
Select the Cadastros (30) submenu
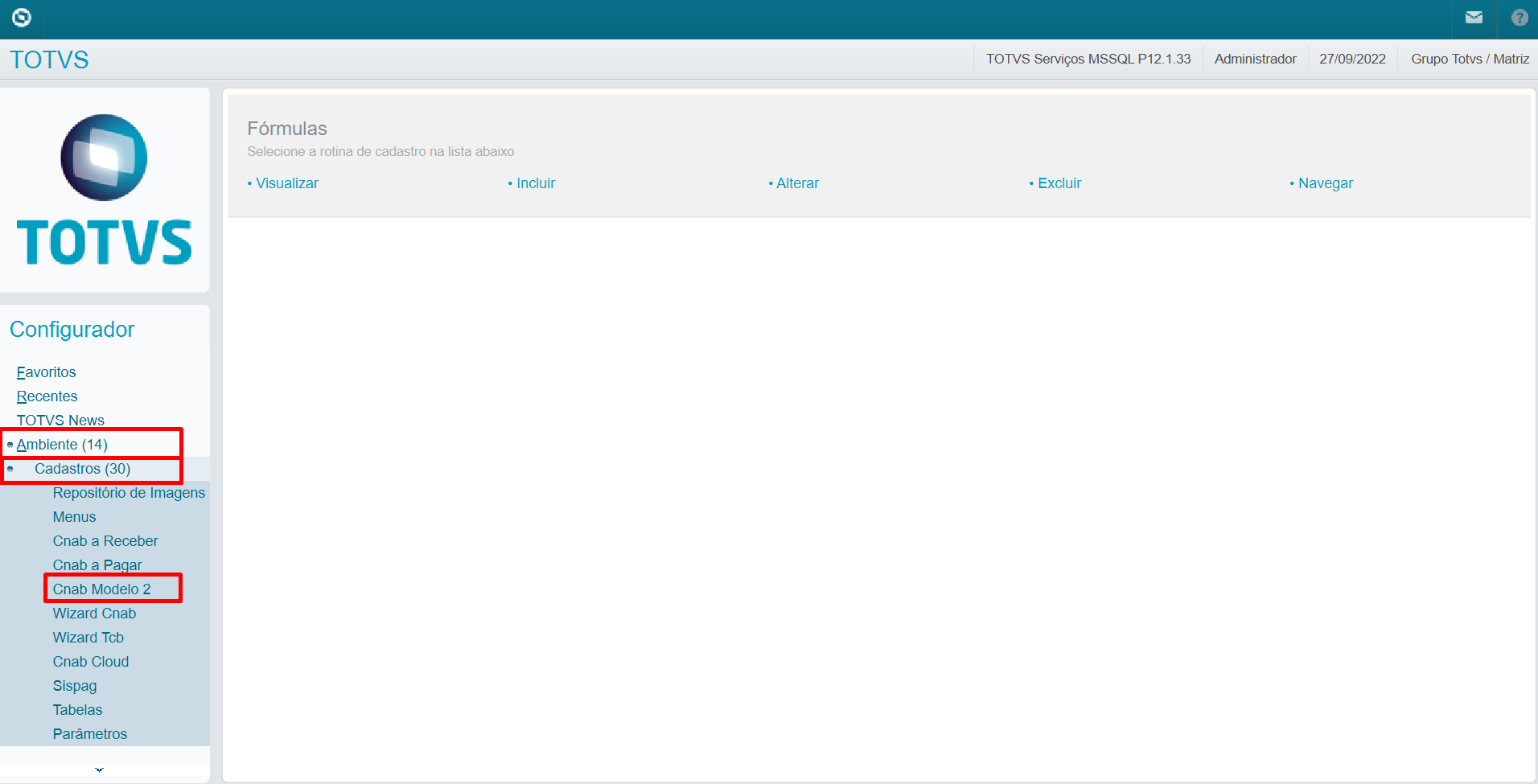pyautogui.click(x=82, y=469)
